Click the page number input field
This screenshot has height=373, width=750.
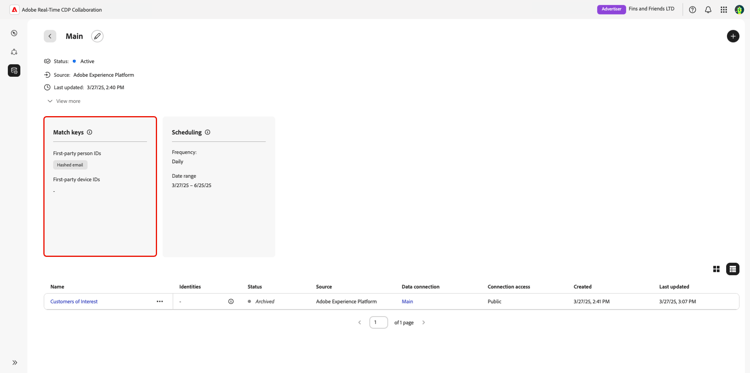tap(378, 323)
